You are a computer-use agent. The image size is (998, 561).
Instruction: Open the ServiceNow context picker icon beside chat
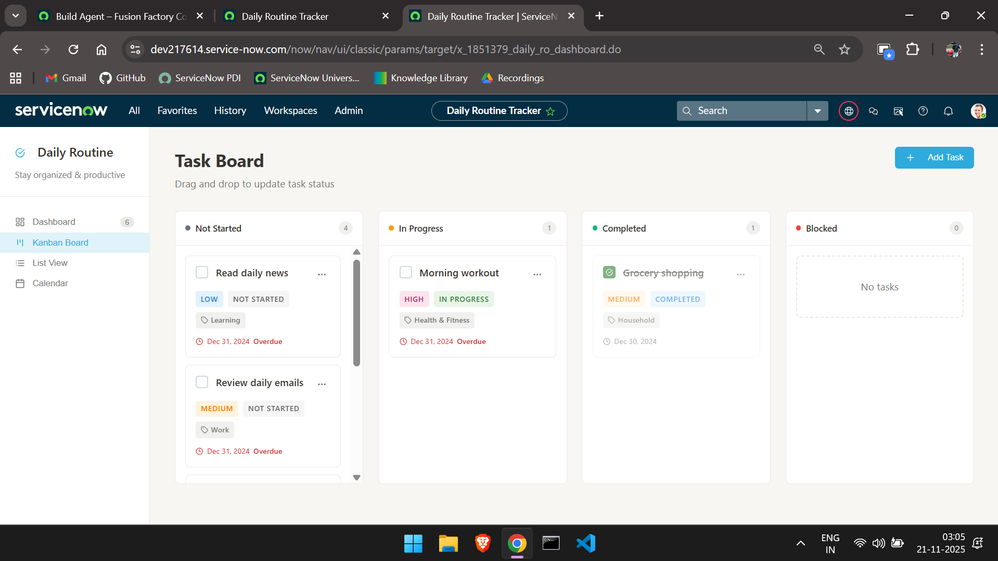[898, 111]
